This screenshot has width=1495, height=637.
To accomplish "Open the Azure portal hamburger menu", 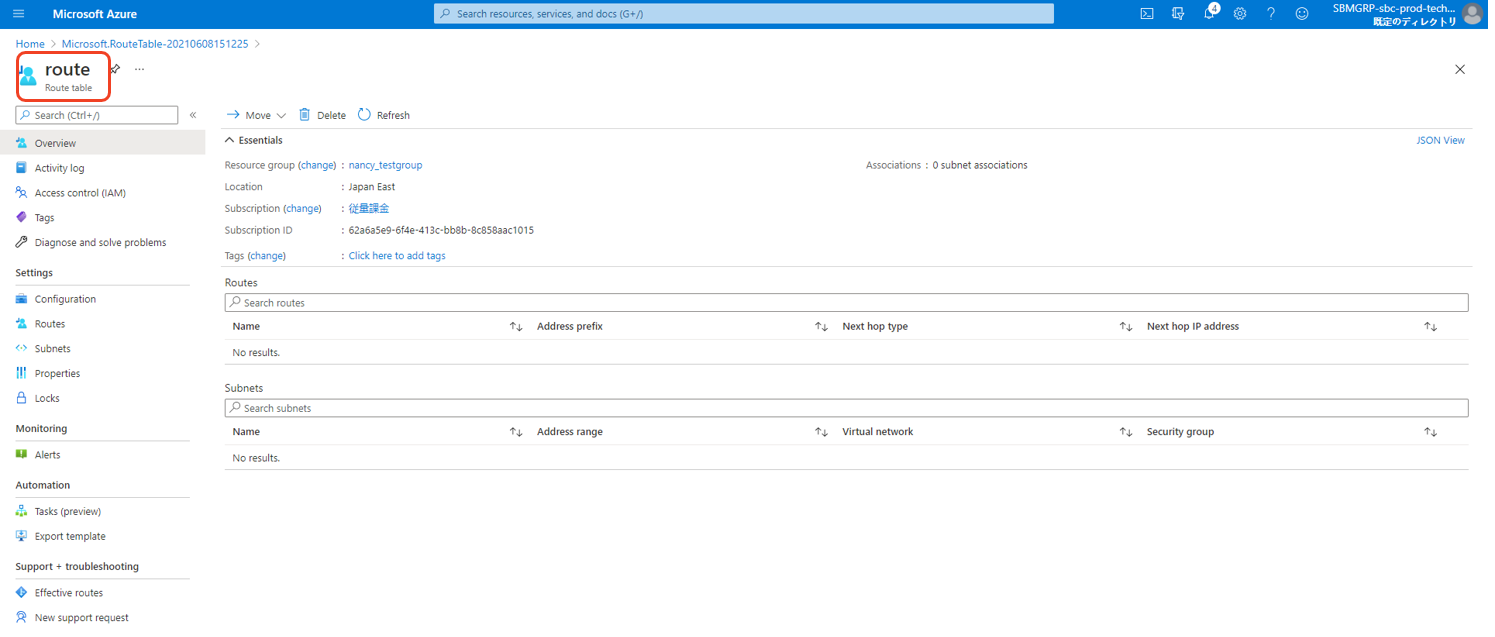I will click(x=18, y=14).
